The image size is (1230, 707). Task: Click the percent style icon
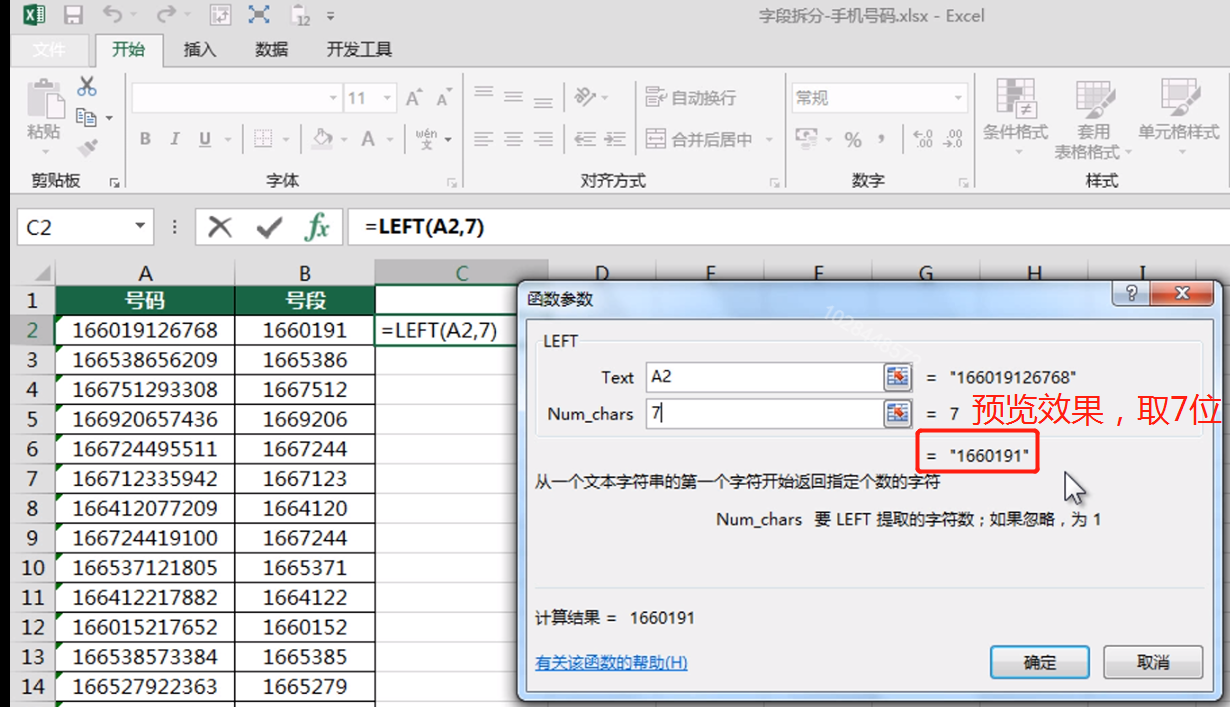pos(853,139)
